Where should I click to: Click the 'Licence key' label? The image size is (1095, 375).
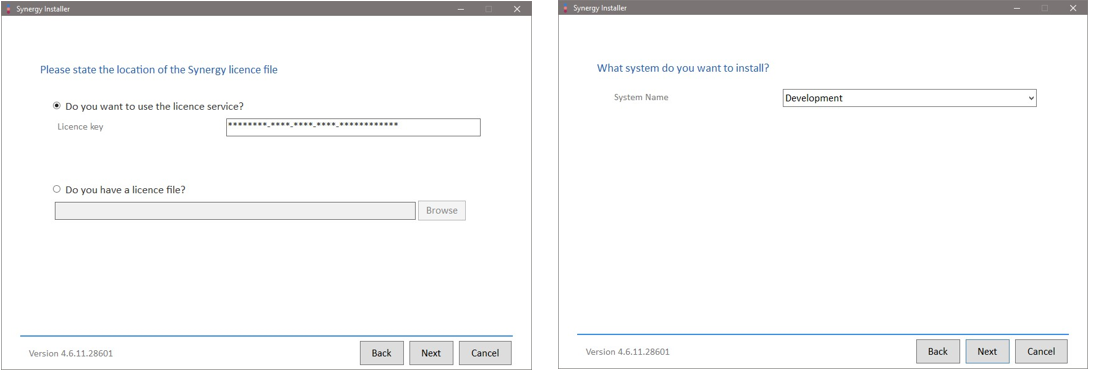point(80,126)
